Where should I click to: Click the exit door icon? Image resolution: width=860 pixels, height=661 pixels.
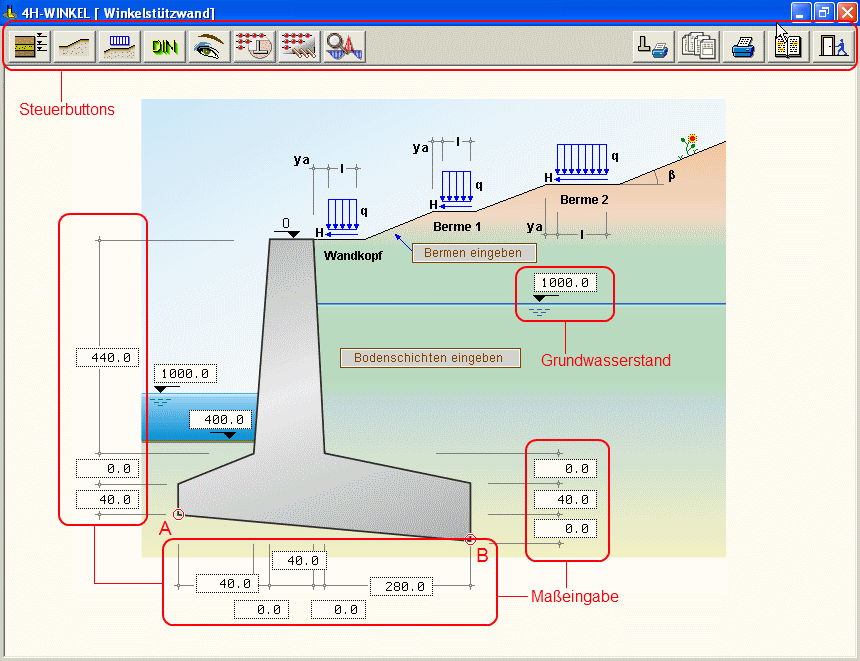click(x=832, y=47)
